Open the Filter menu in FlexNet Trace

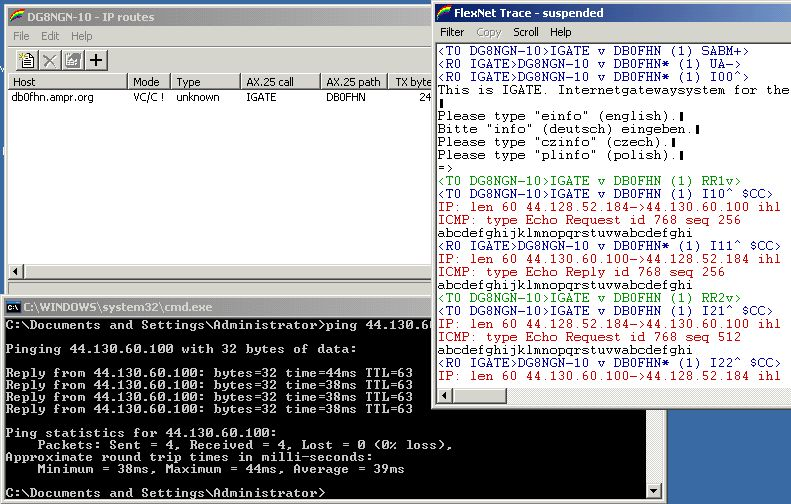pyautogui.click(x=452, y=32)
